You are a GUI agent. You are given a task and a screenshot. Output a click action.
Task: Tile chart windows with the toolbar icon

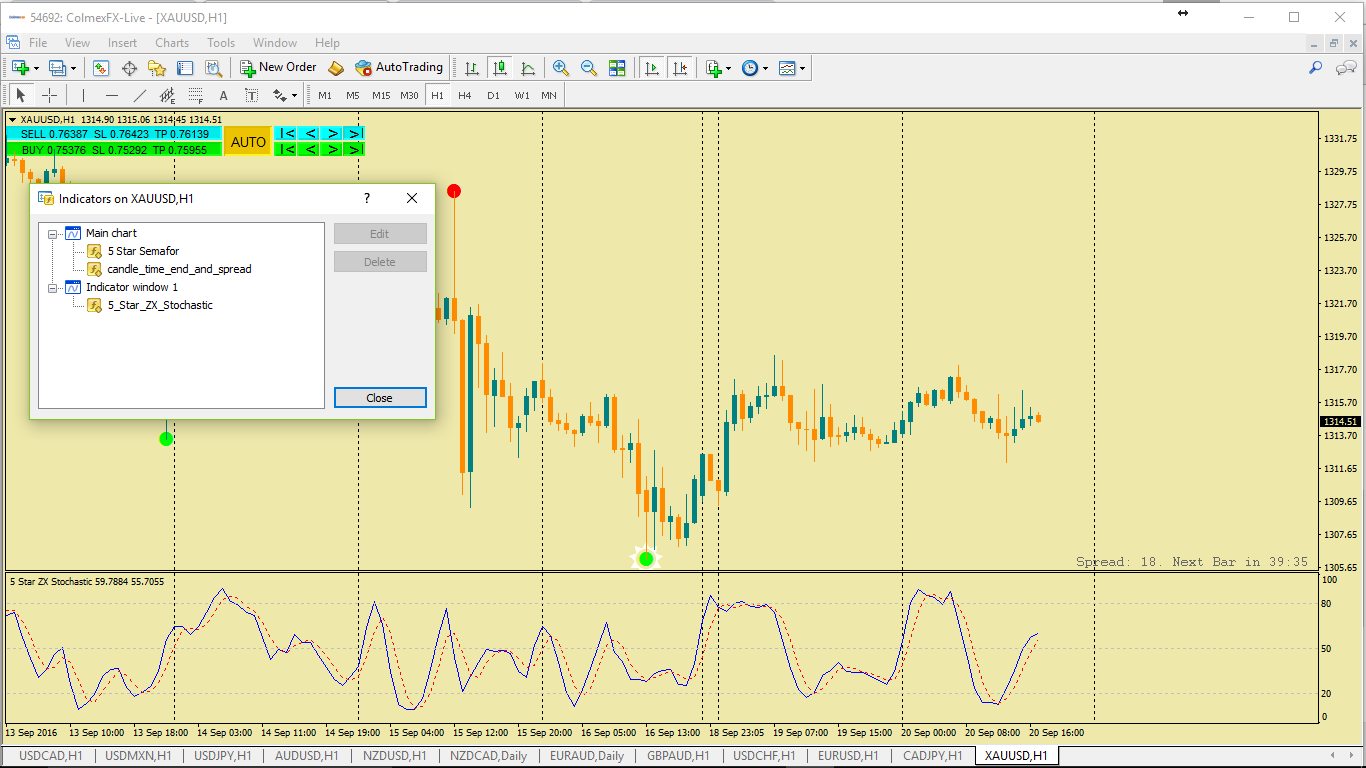[x=617, y=68]
